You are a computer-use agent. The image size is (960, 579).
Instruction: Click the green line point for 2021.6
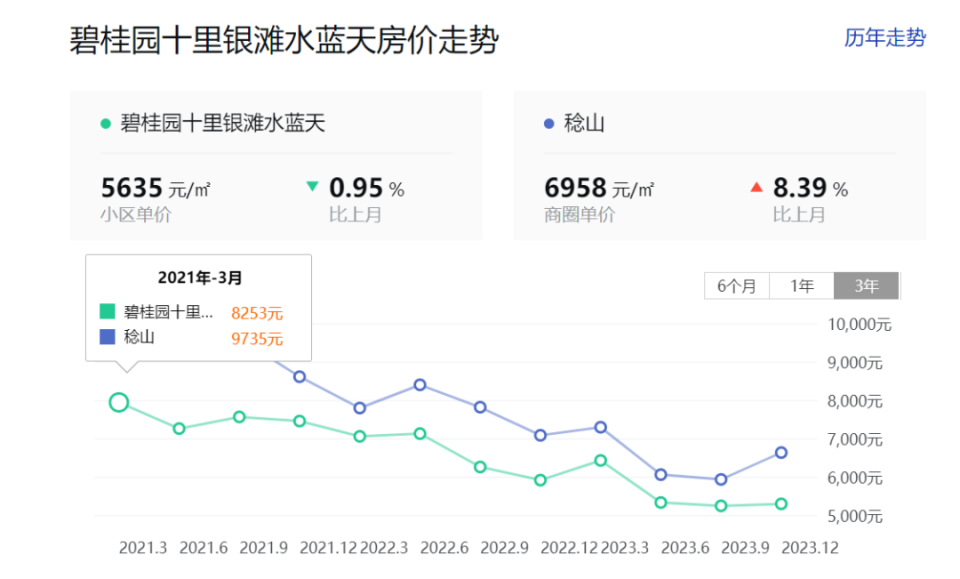point(179,428)
